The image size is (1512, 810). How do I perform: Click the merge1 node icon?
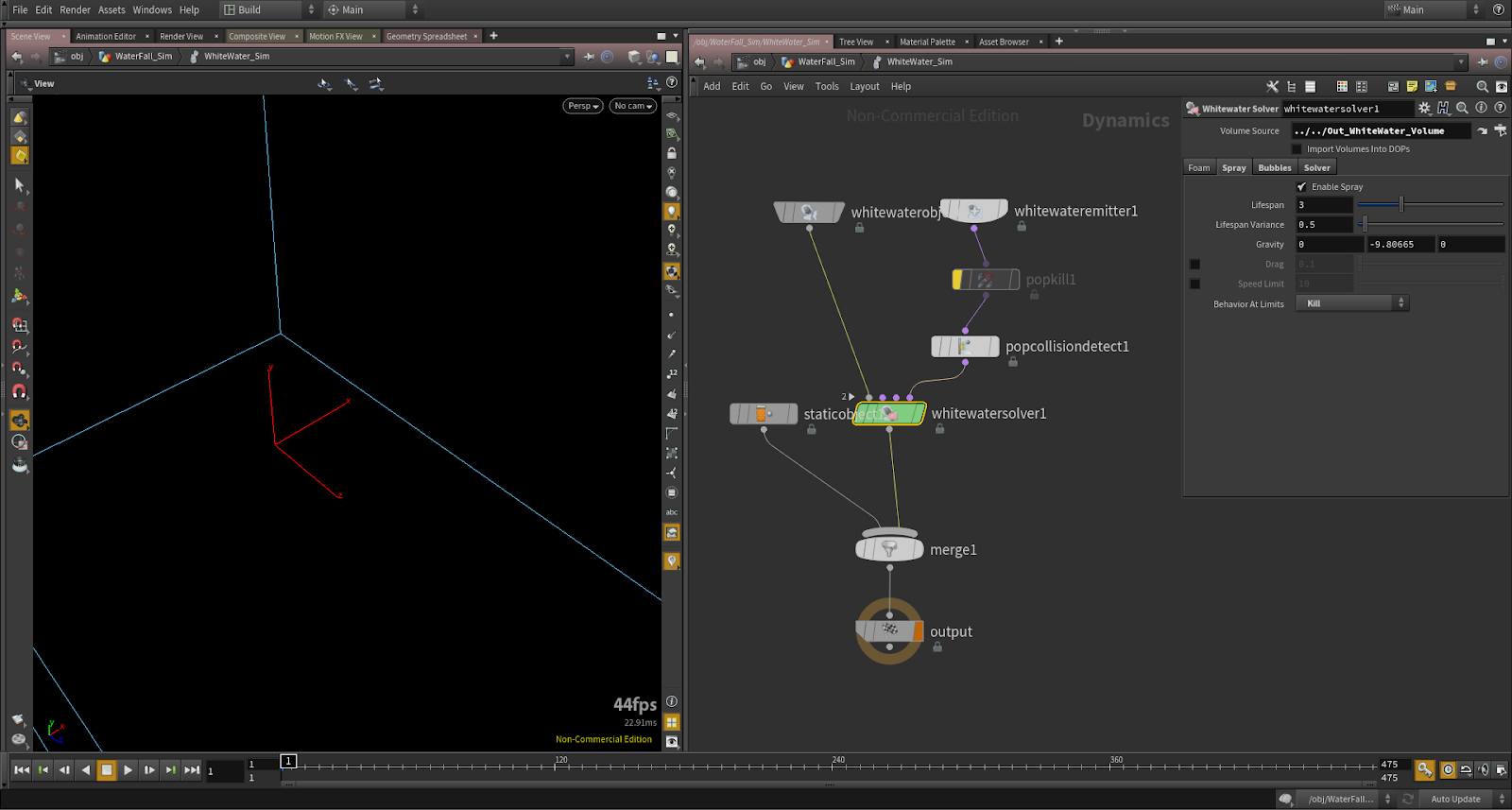click(x=889, y=549)
